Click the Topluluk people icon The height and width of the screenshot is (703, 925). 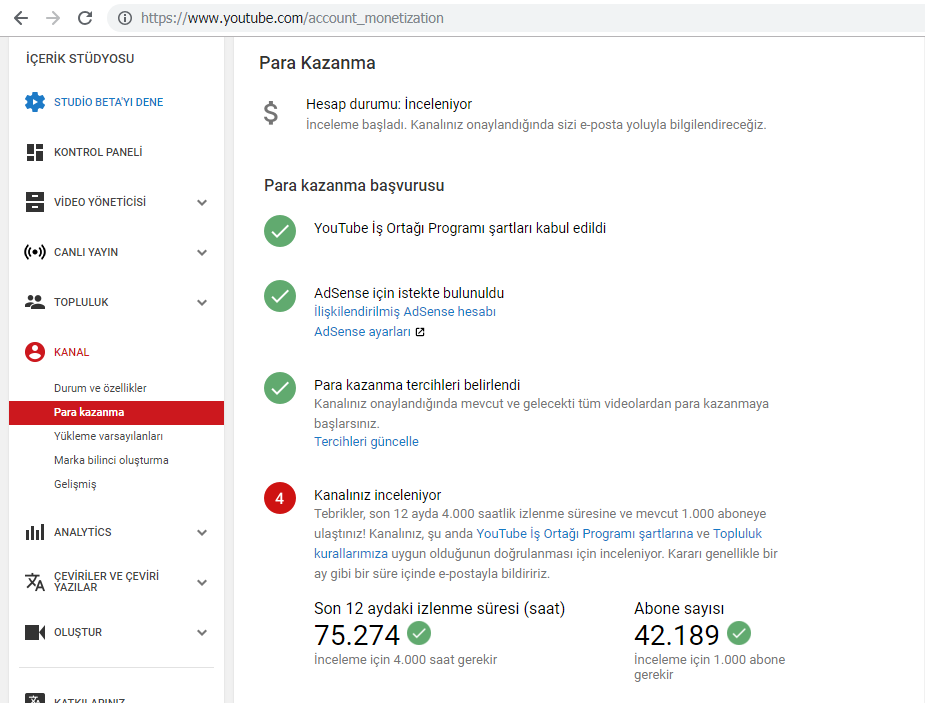point(35,302)
